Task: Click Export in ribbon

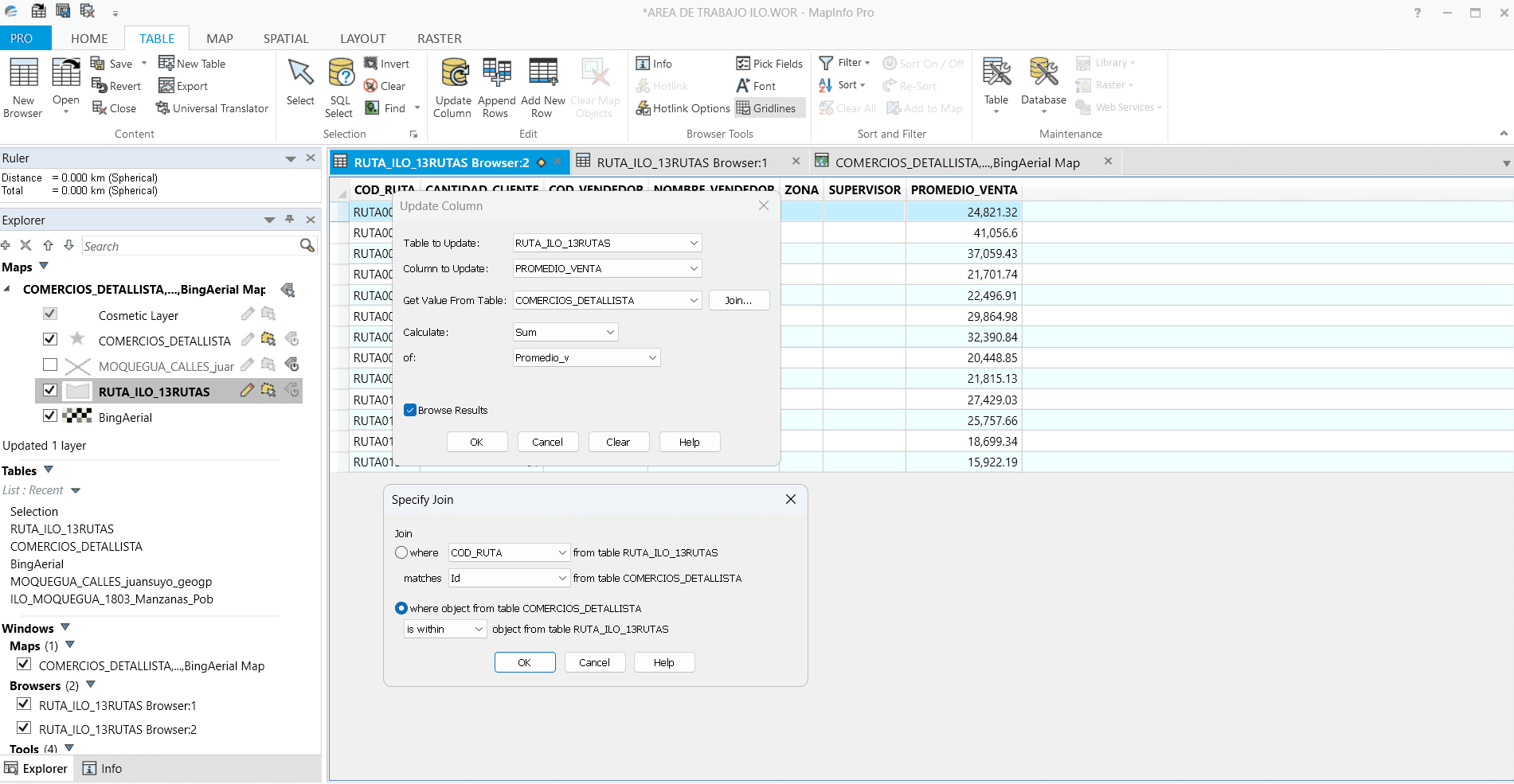Action: [x=183, y=86]
